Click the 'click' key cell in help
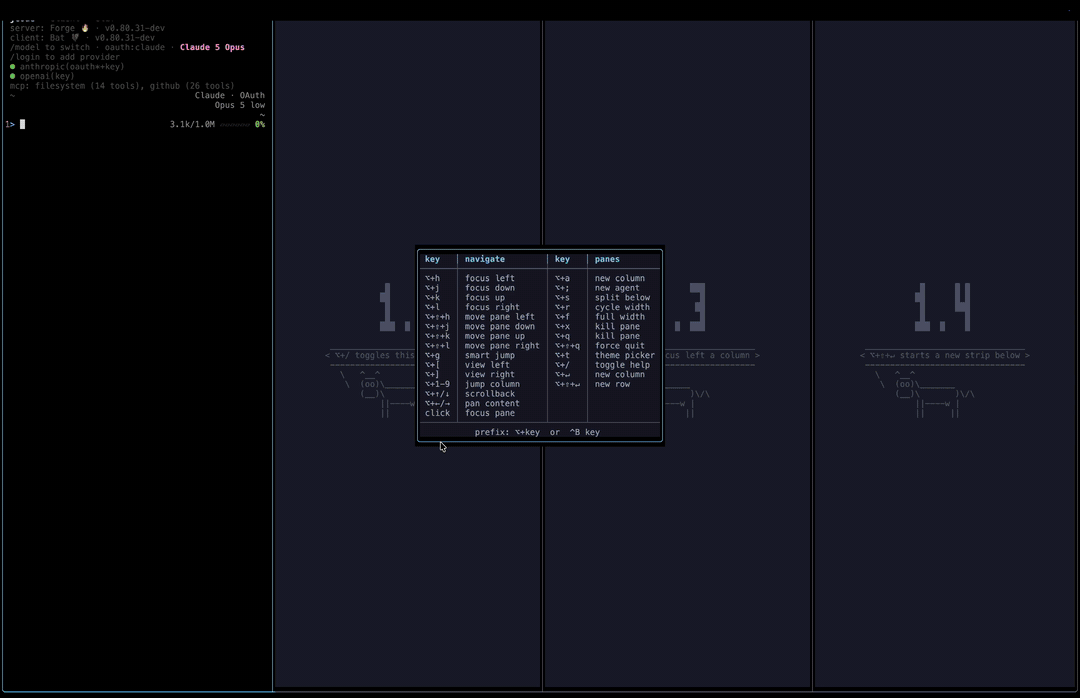The height and width of the screenshot is (698, 1080). click(x=437, y=413)
